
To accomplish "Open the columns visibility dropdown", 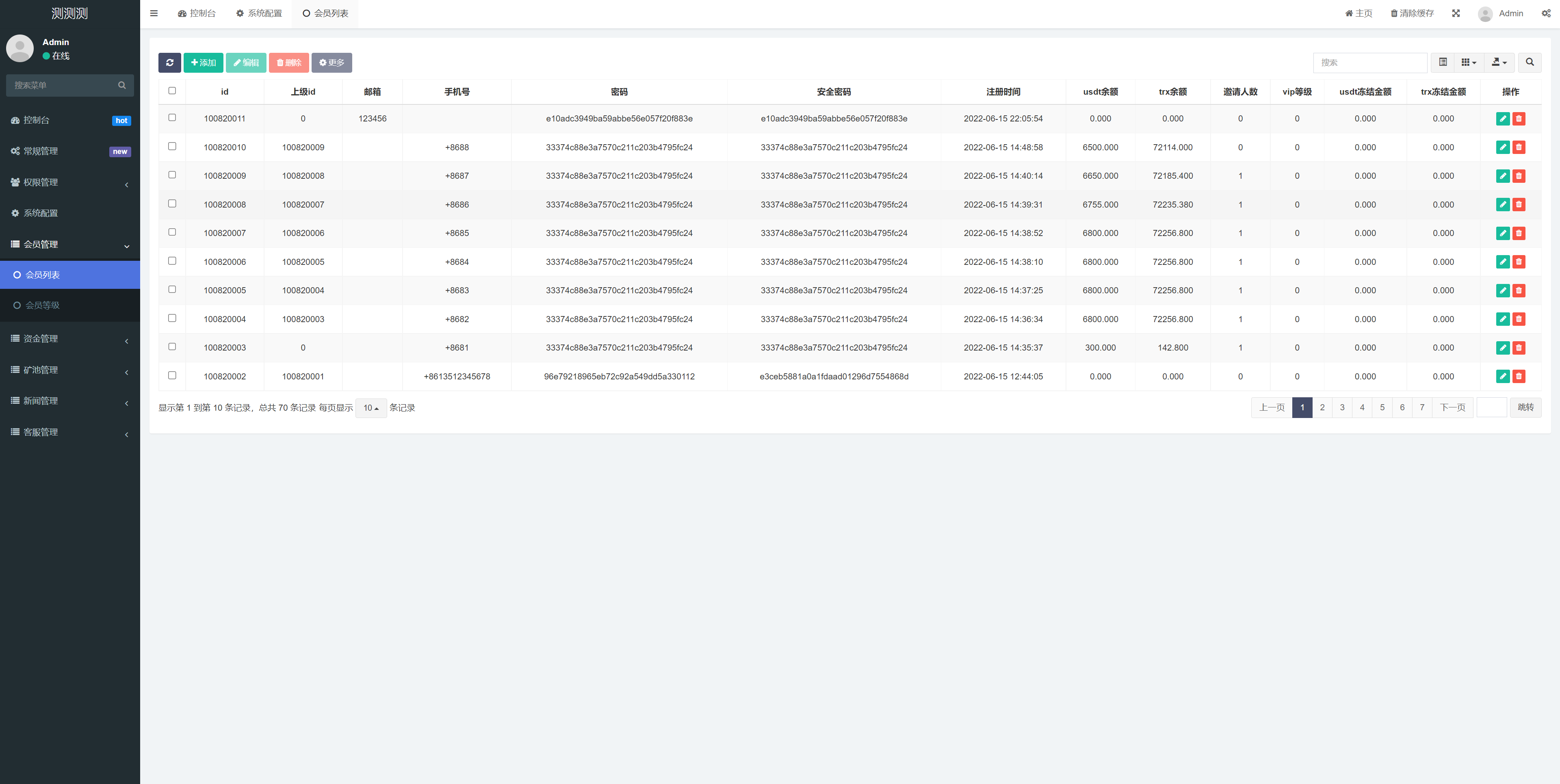I will point(1469,63).
